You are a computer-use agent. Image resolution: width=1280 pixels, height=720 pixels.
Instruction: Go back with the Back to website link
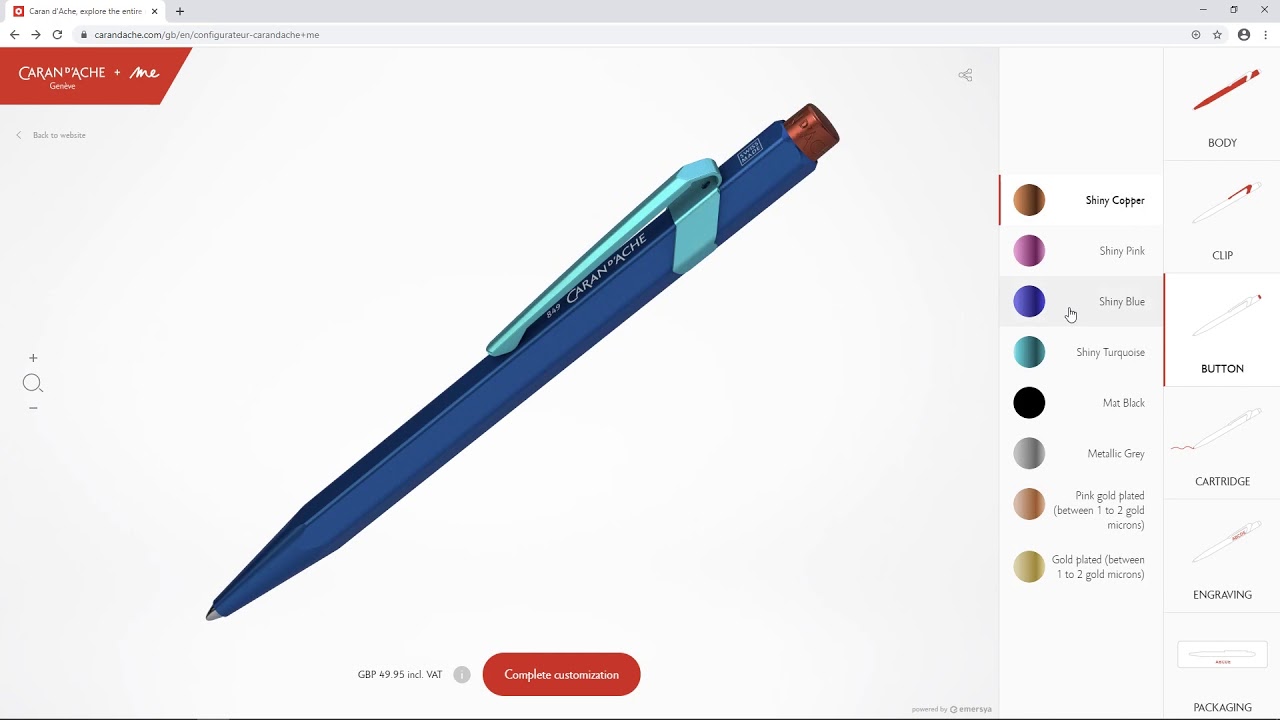point(51,135)
